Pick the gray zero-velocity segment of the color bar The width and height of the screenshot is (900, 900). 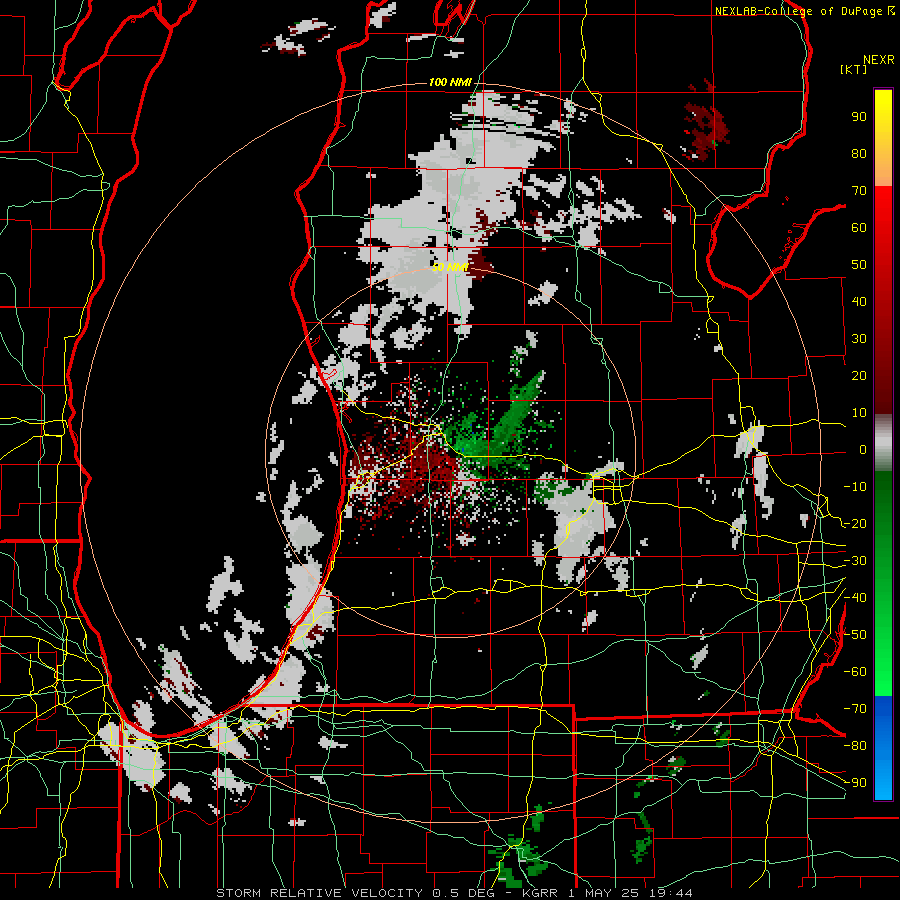click(x=883, y=442)
